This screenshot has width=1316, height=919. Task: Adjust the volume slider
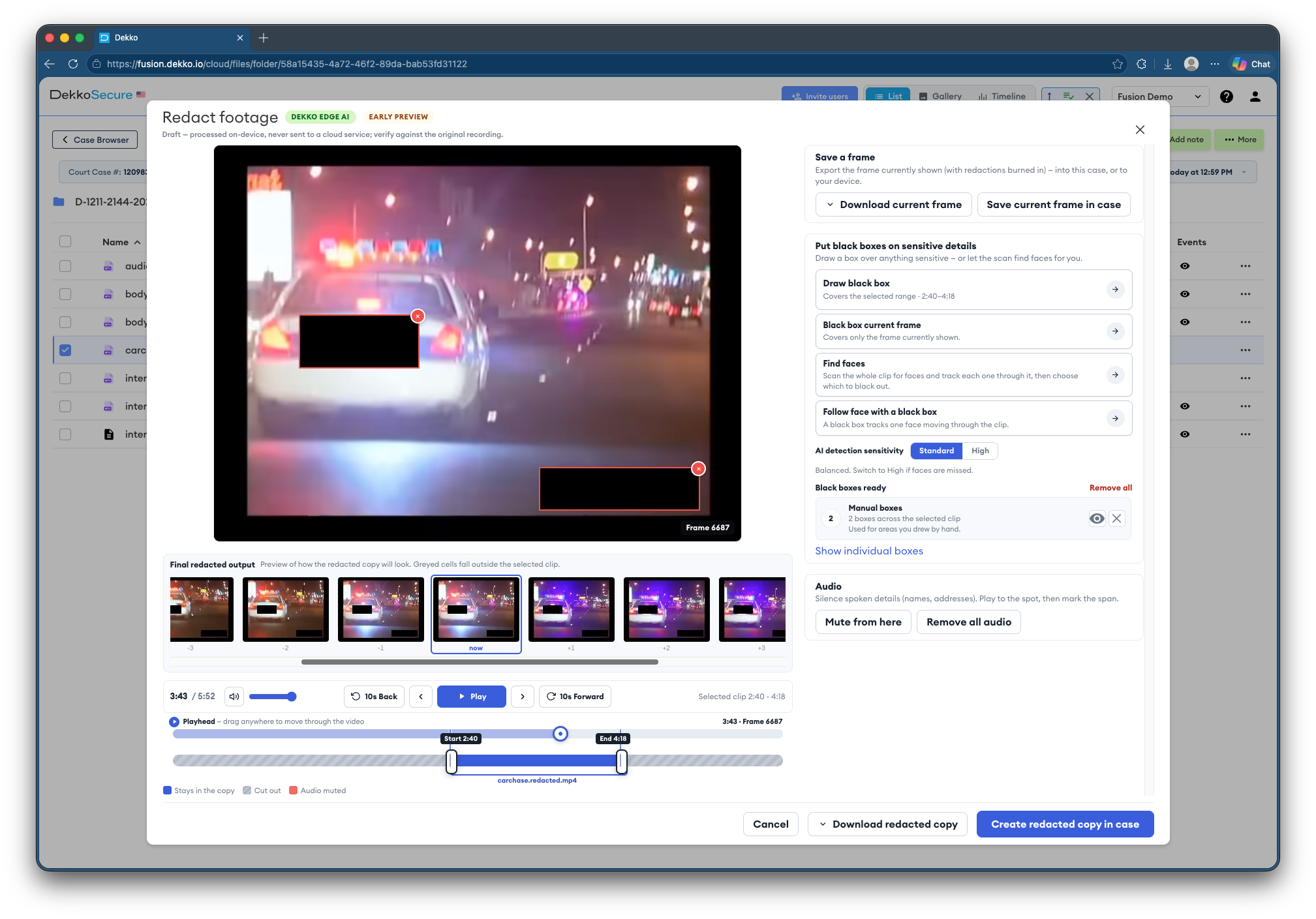point(273,697)
